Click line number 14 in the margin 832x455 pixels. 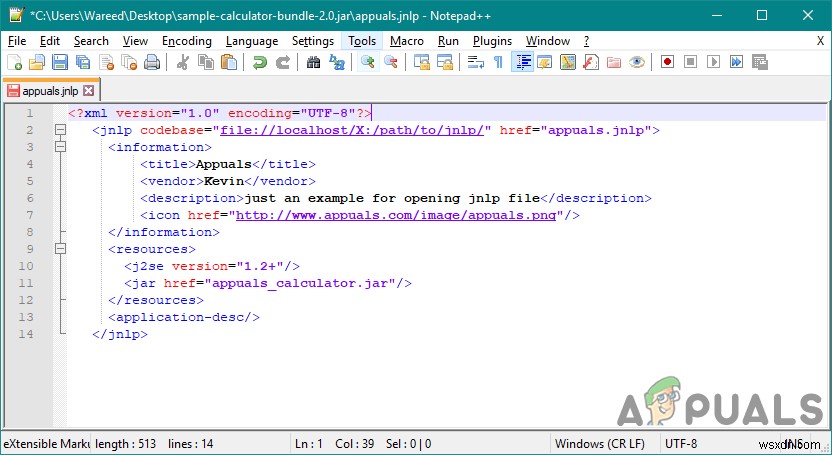point(26,334)
